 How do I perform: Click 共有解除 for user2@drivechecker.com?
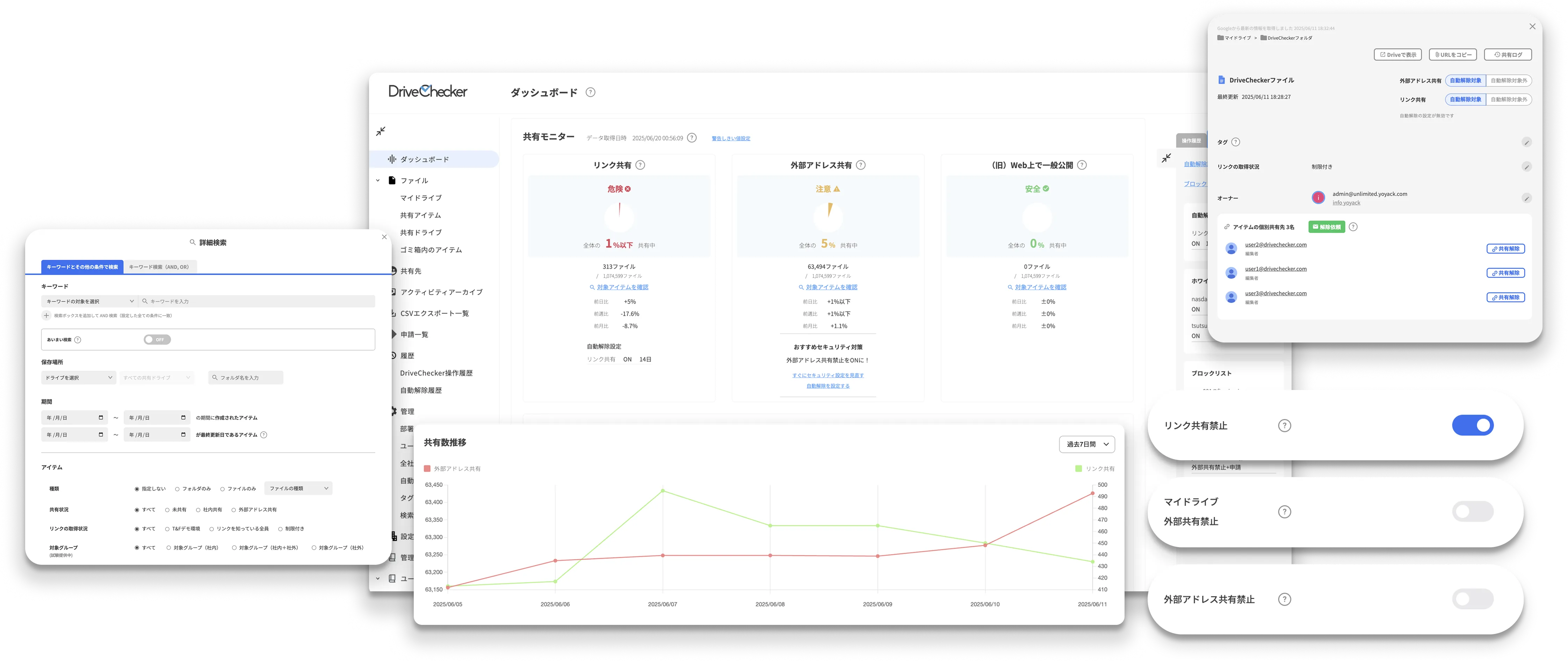pyautogui.click(x=1505, y=249)
